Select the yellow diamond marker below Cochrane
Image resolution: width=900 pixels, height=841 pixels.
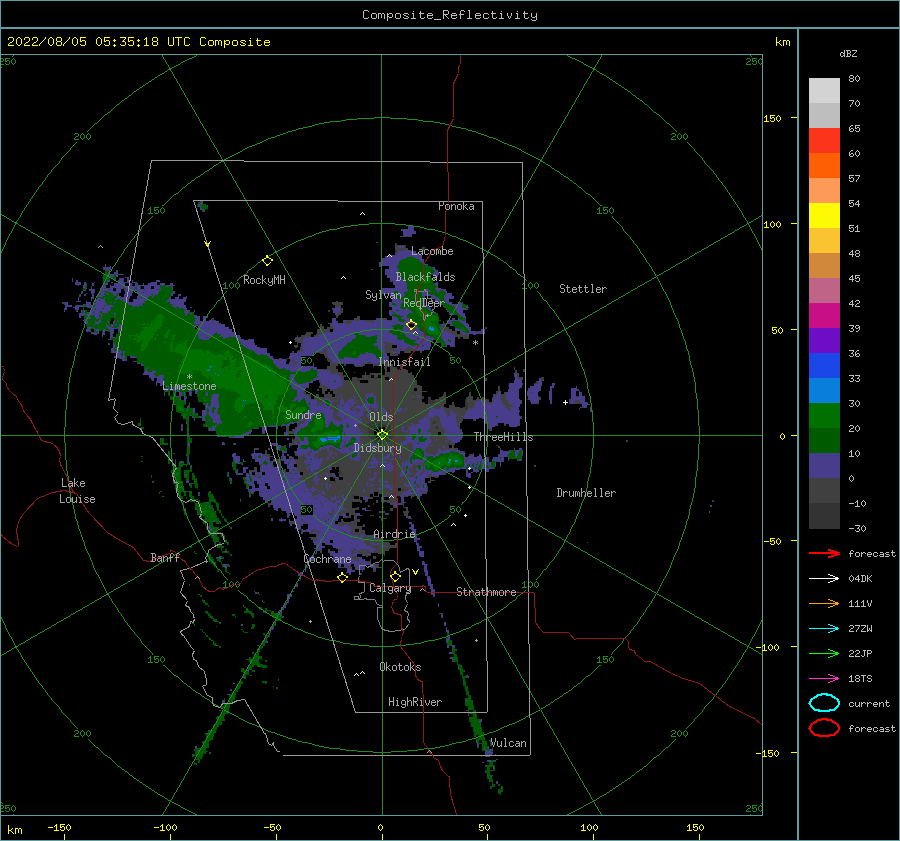click(342, 577)
